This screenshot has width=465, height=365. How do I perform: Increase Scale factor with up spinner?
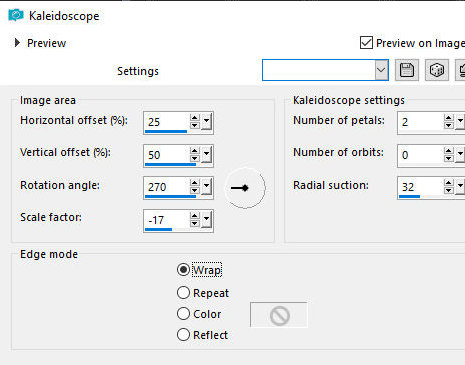195,215
